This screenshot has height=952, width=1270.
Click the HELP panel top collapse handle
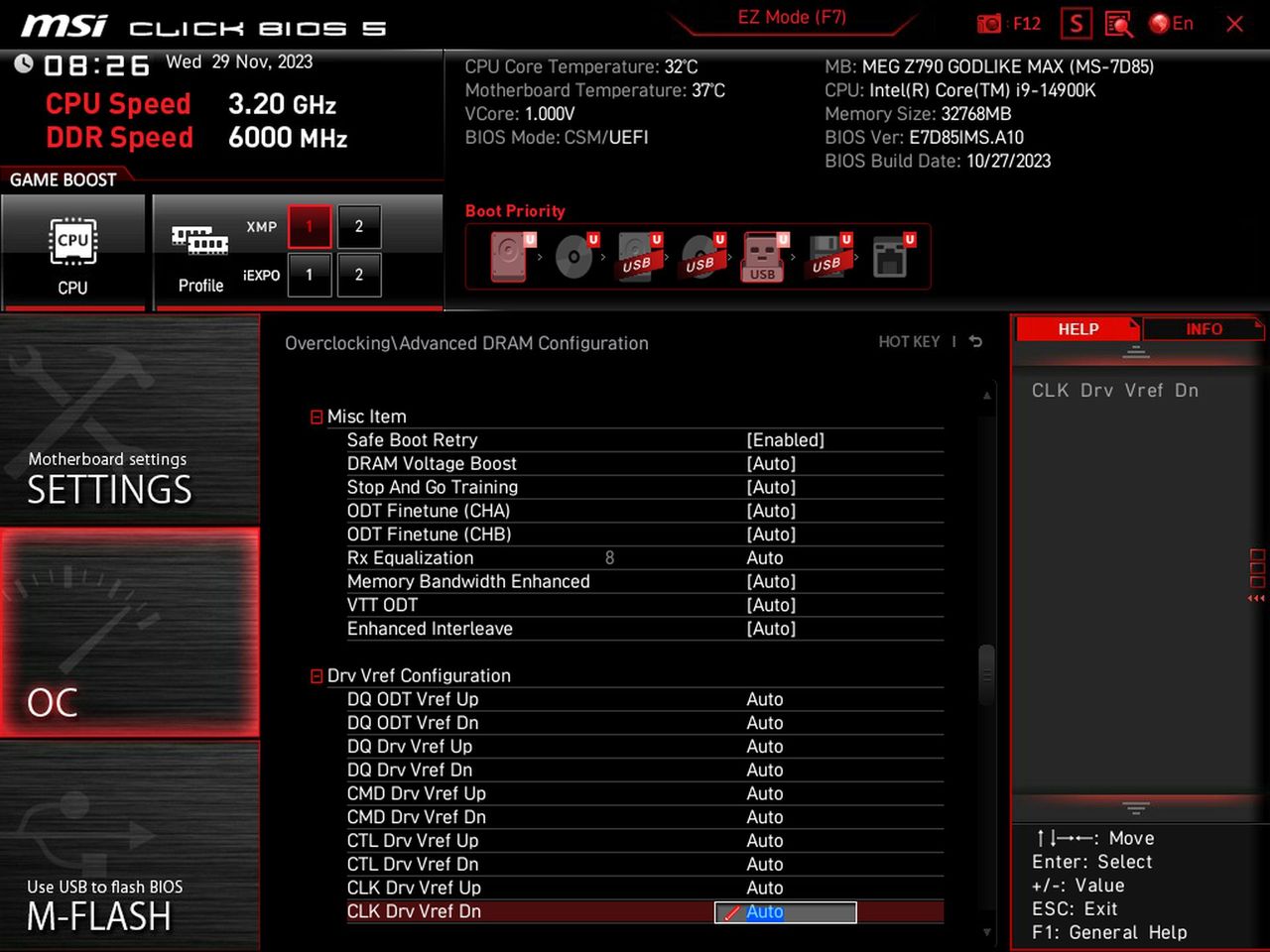1136,354
